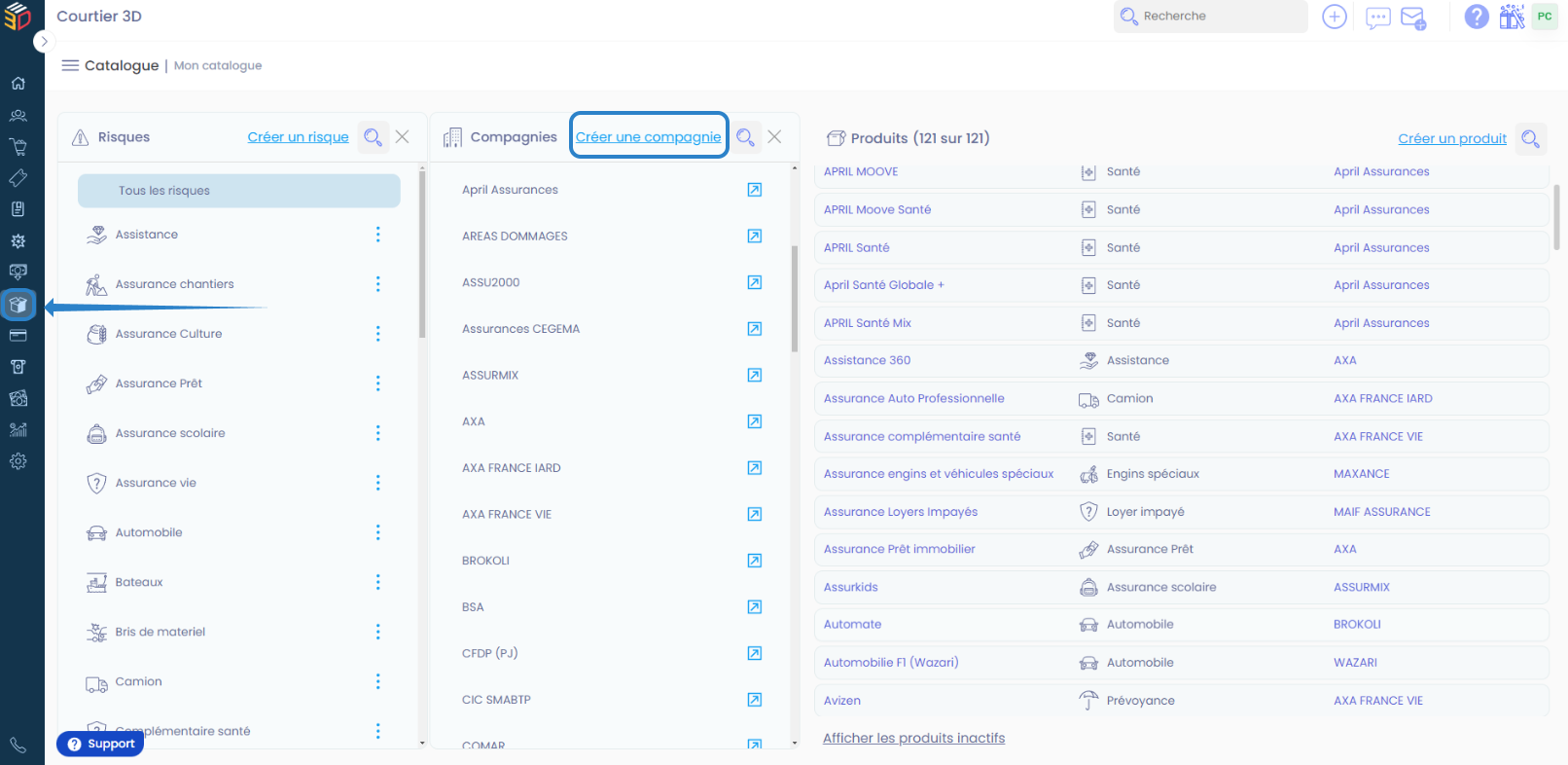
Task: Click Créer une compagnie link
Action: point(648,137)
